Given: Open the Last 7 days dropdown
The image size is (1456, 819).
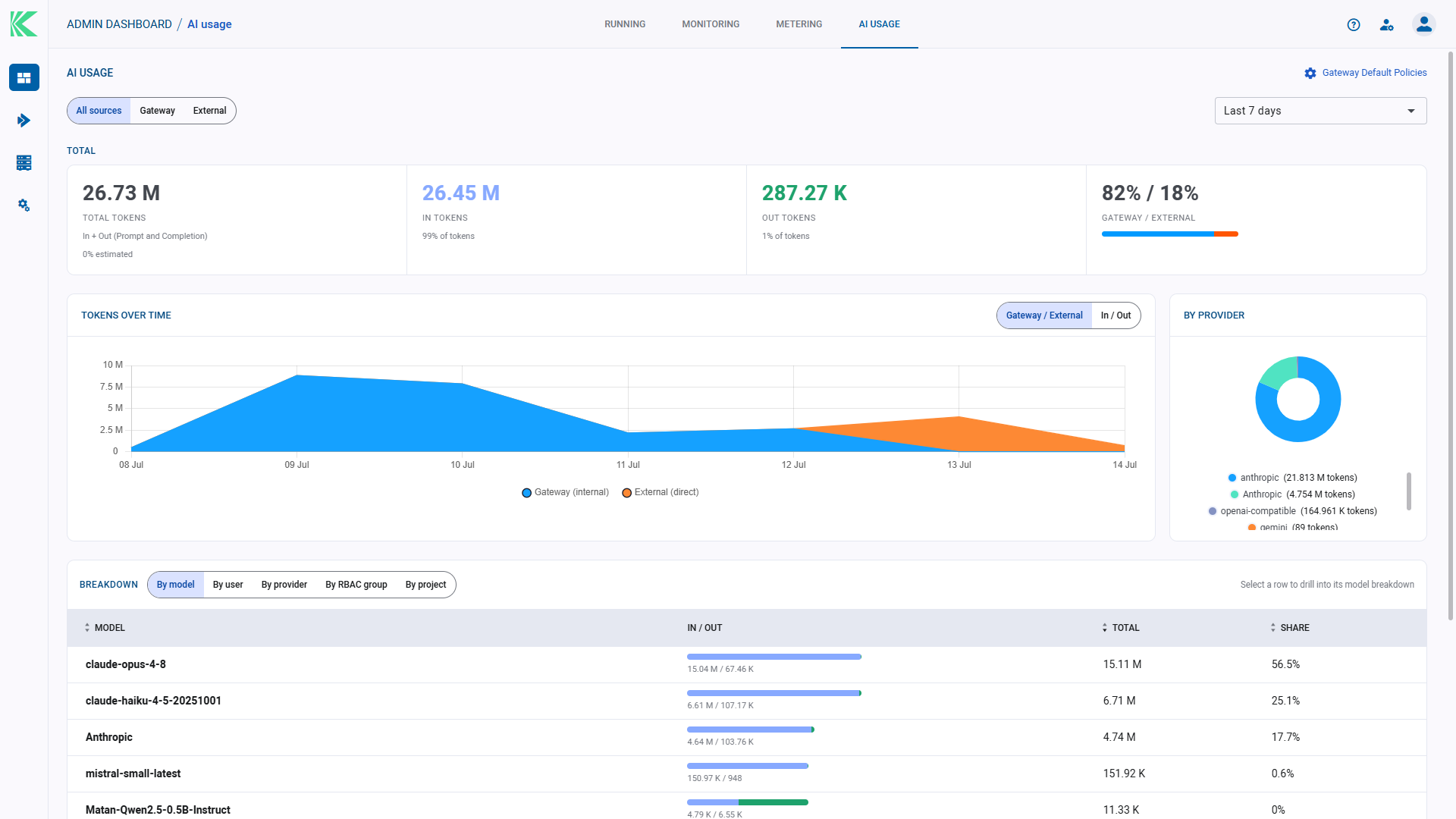Looking at the screenshot, I should coord(1320,111).
